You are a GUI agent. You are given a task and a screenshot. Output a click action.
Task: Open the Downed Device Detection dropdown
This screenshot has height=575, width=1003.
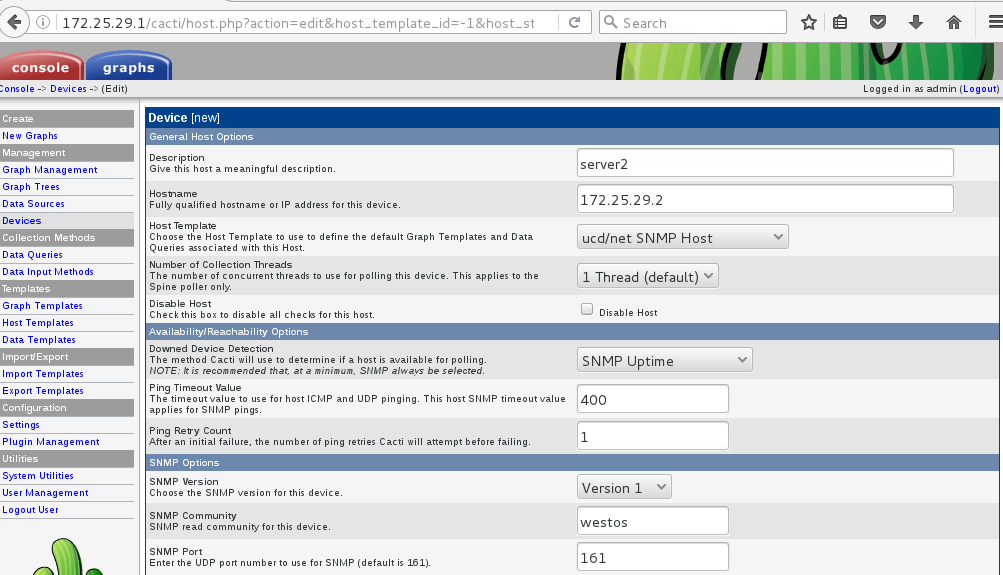[665, 360]
